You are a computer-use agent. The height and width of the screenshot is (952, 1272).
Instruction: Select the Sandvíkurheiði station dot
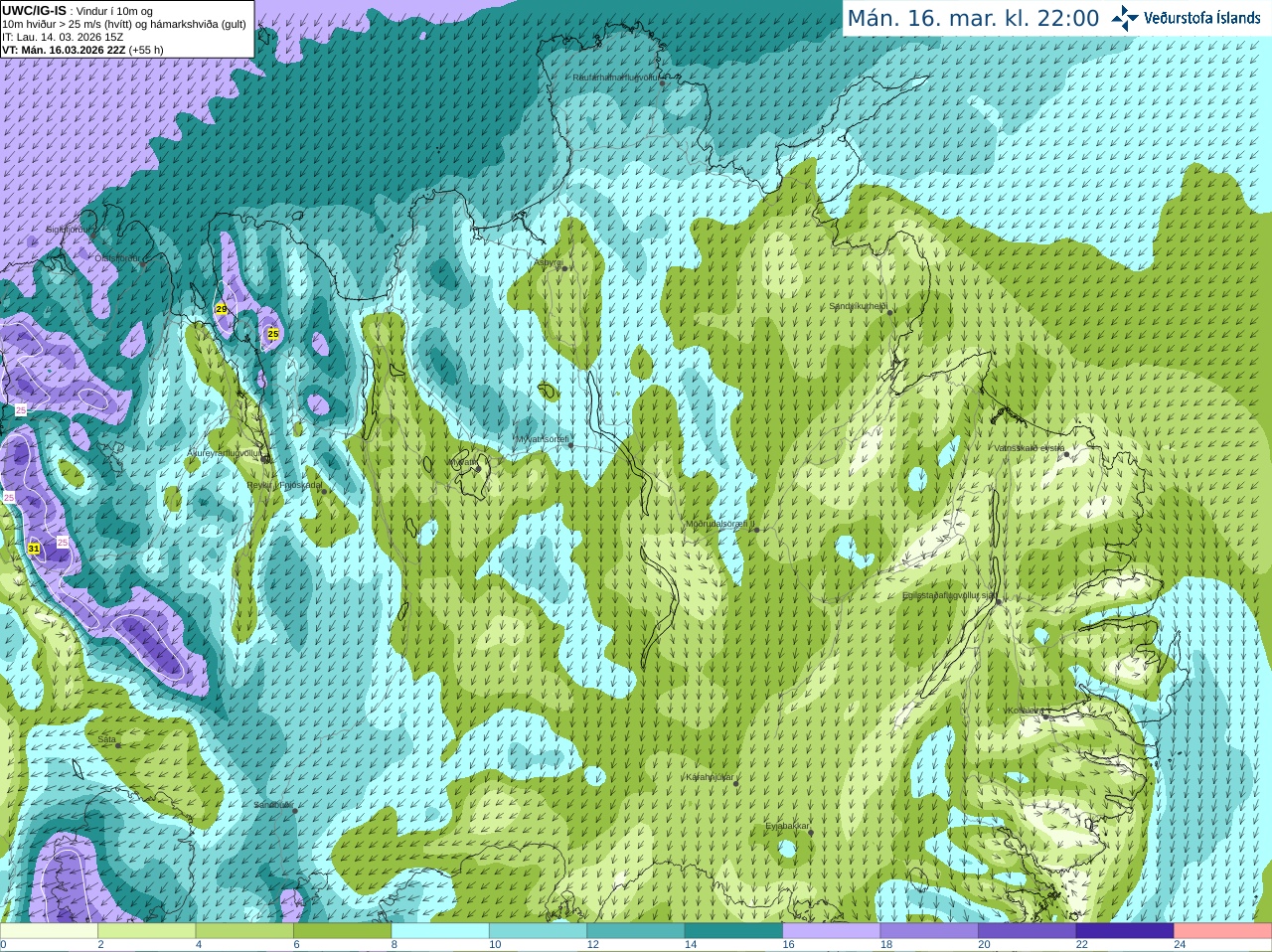click(x=890, y=313)
